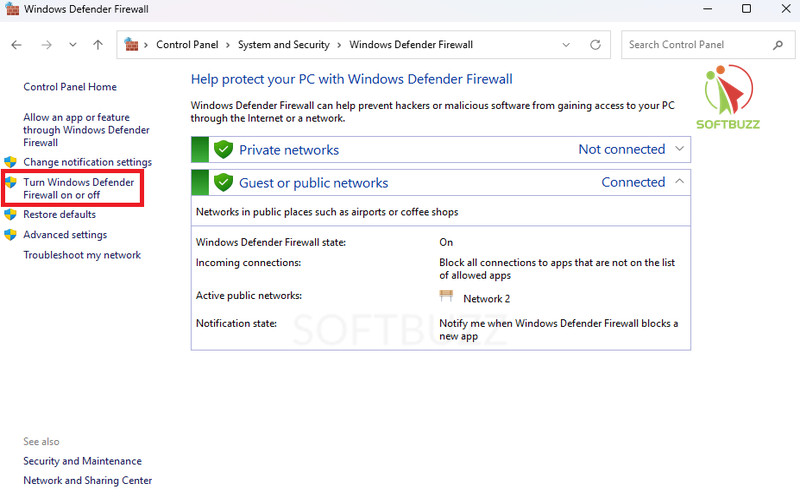Open Control Panel breadcrumb
Image resolution: width=800 pixels, height=500 pixels.
(187, 44)
